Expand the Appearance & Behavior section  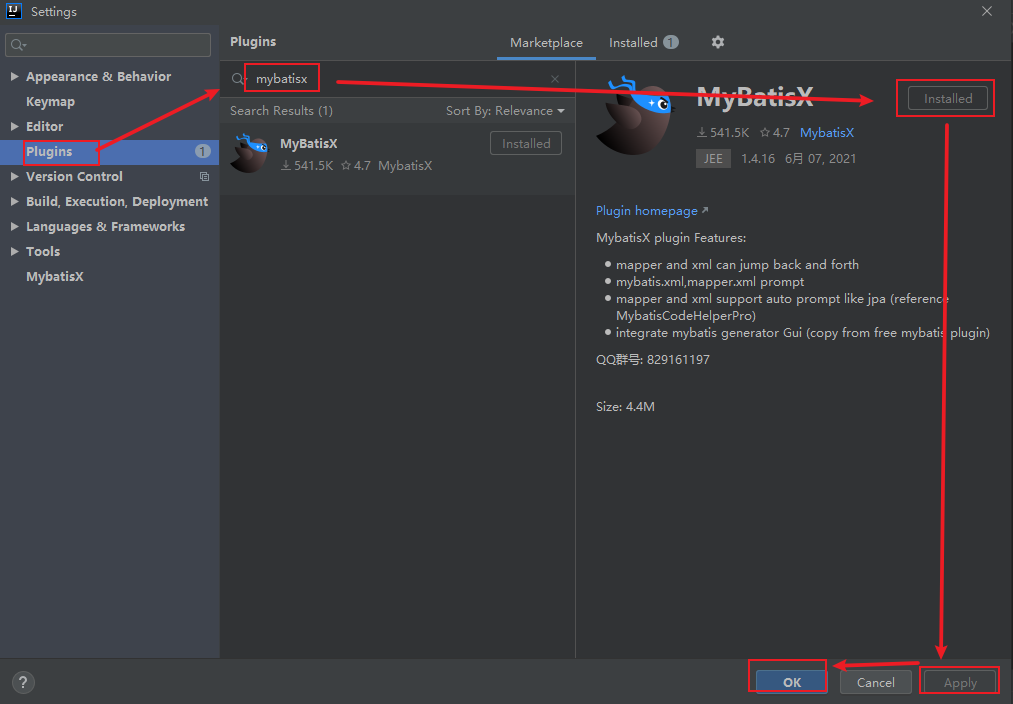click(x=14, y=76)
